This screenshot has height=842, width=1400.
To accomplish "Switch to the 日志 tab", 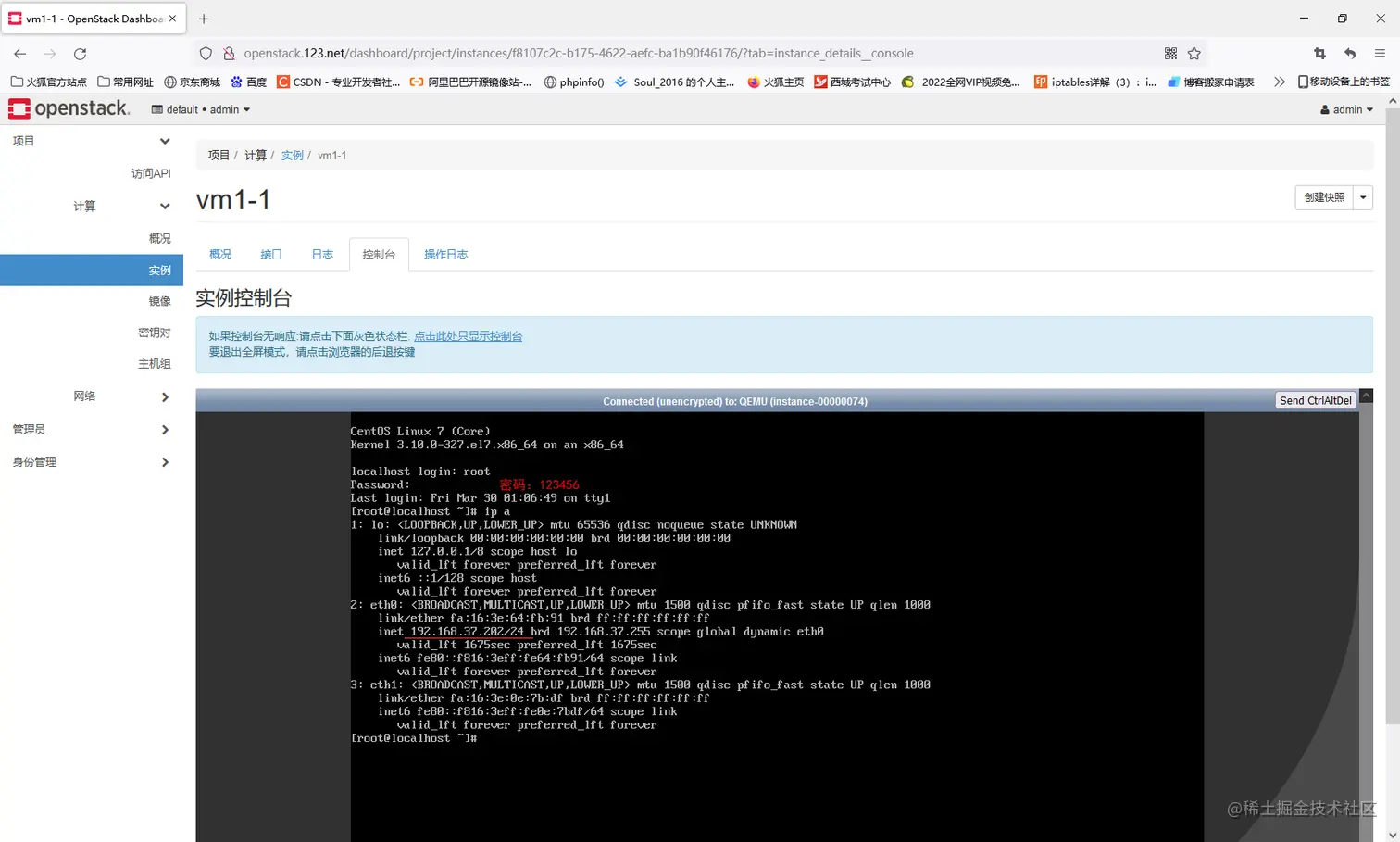I will [x=322, y=255].
